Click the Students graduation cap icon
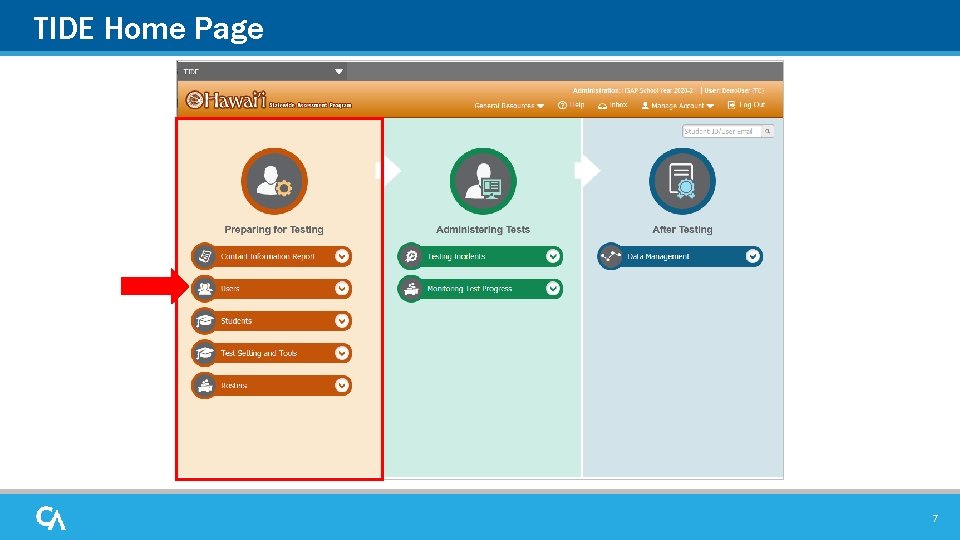Screen dimensions: 960x540 204,321
